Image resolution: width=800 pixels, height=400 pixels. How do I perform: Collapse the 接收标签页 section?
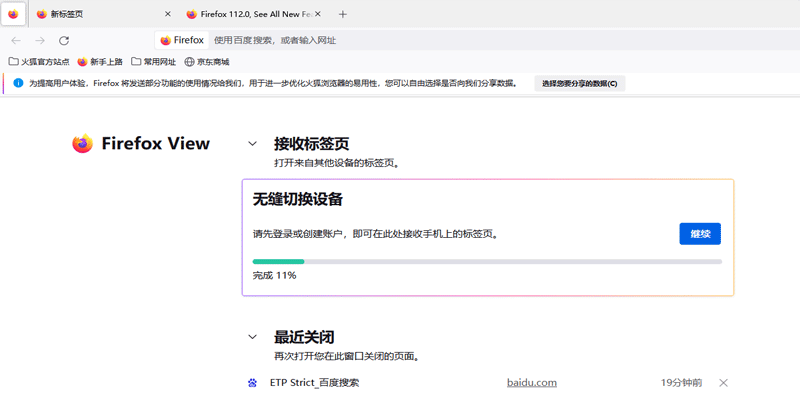point(253,144)
